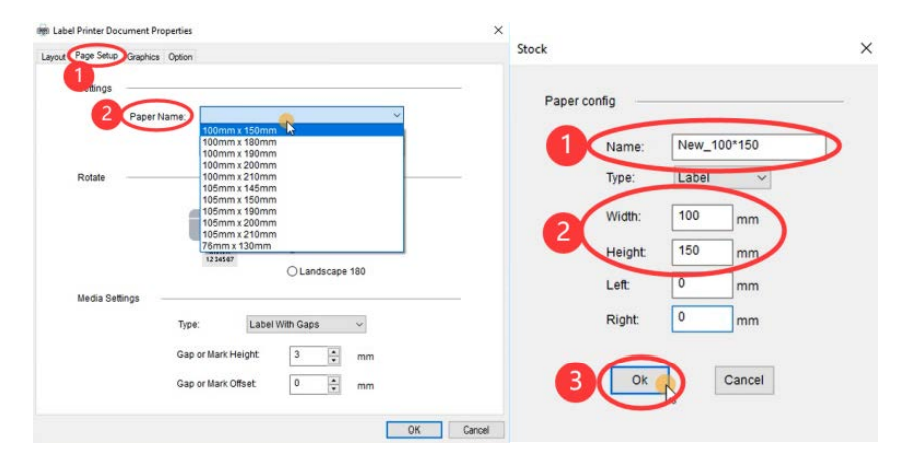Click the Left margin field in Stock

click(x=702, y=286)
